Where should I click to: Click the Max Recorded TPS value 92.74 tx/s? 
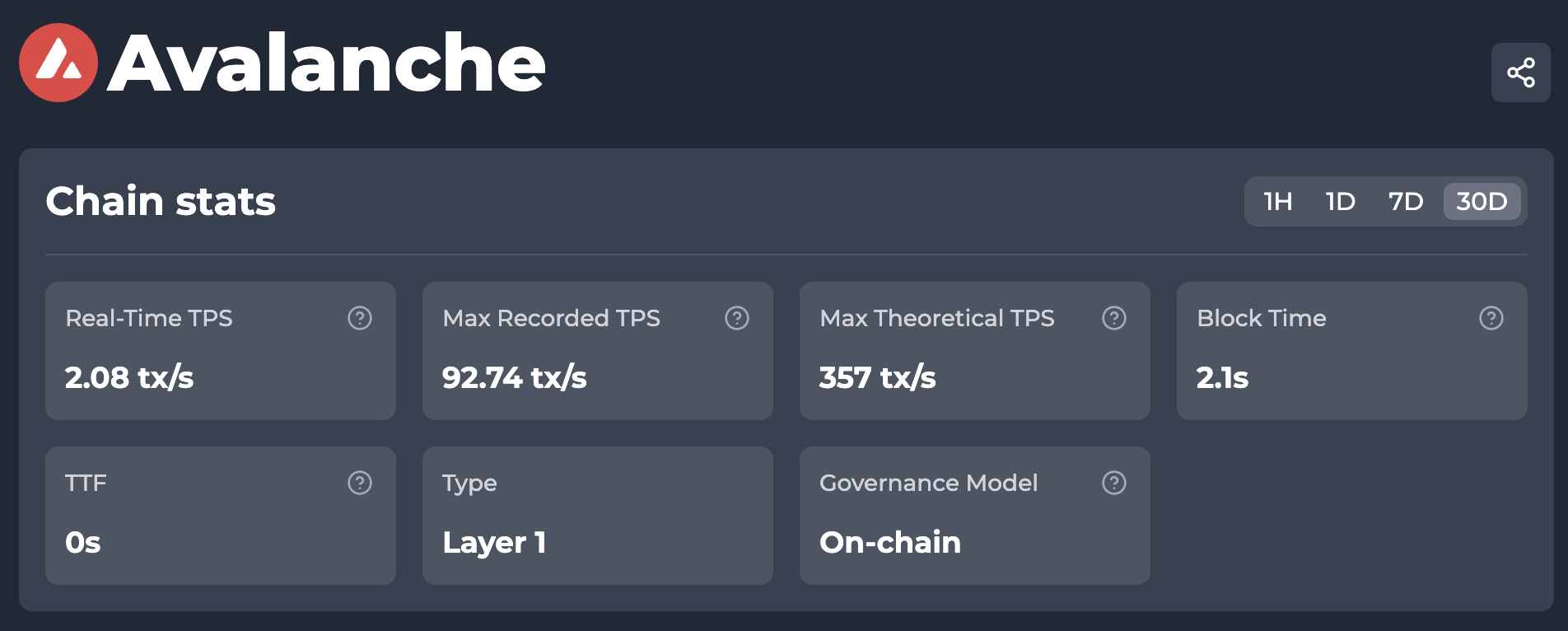515,378
